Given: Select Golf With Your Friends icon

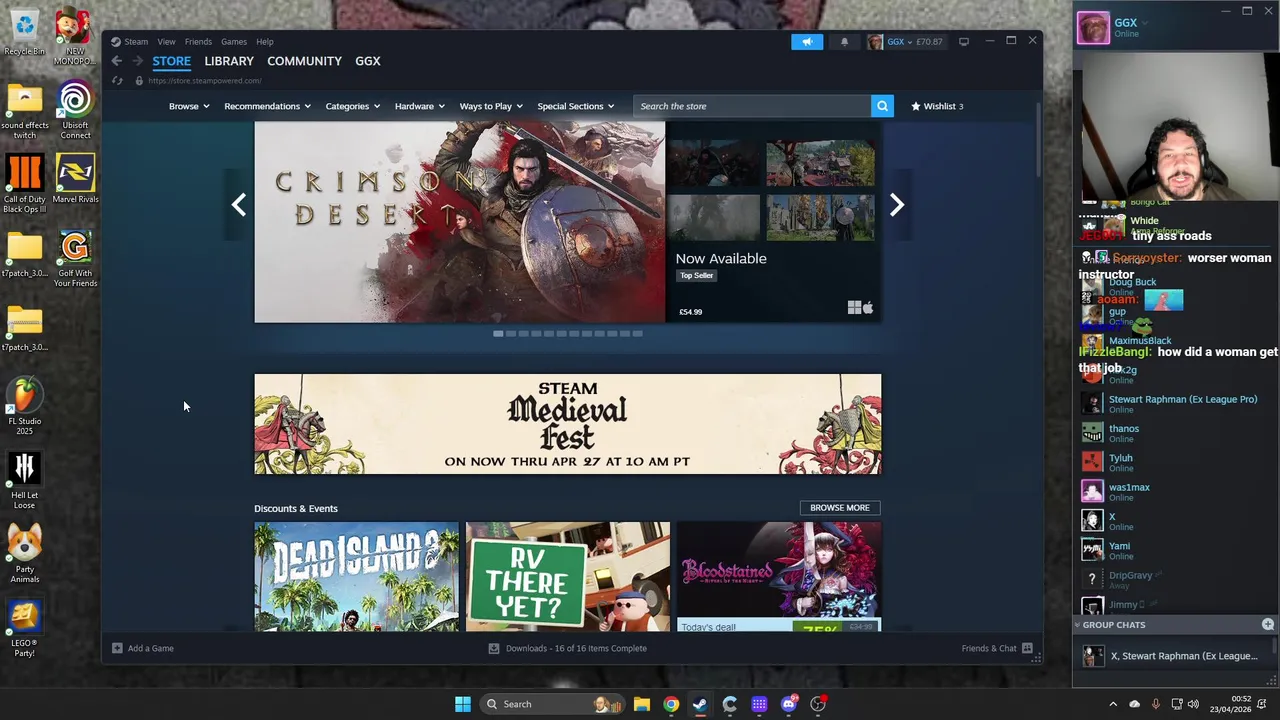Looking at the screenshot, I should coord(75,260).
